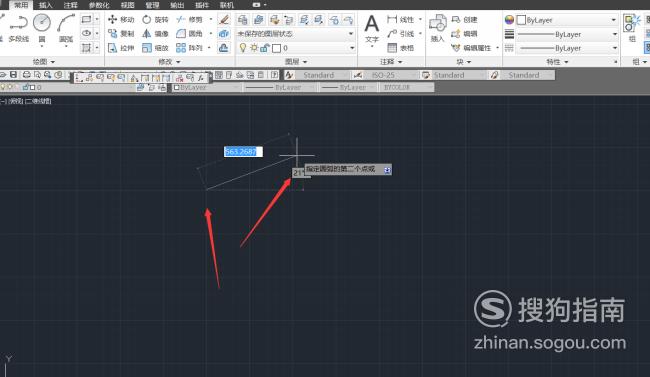Click the Edit Attributes (编辑属性) tool
650x377 pixels.
[471, 48]
